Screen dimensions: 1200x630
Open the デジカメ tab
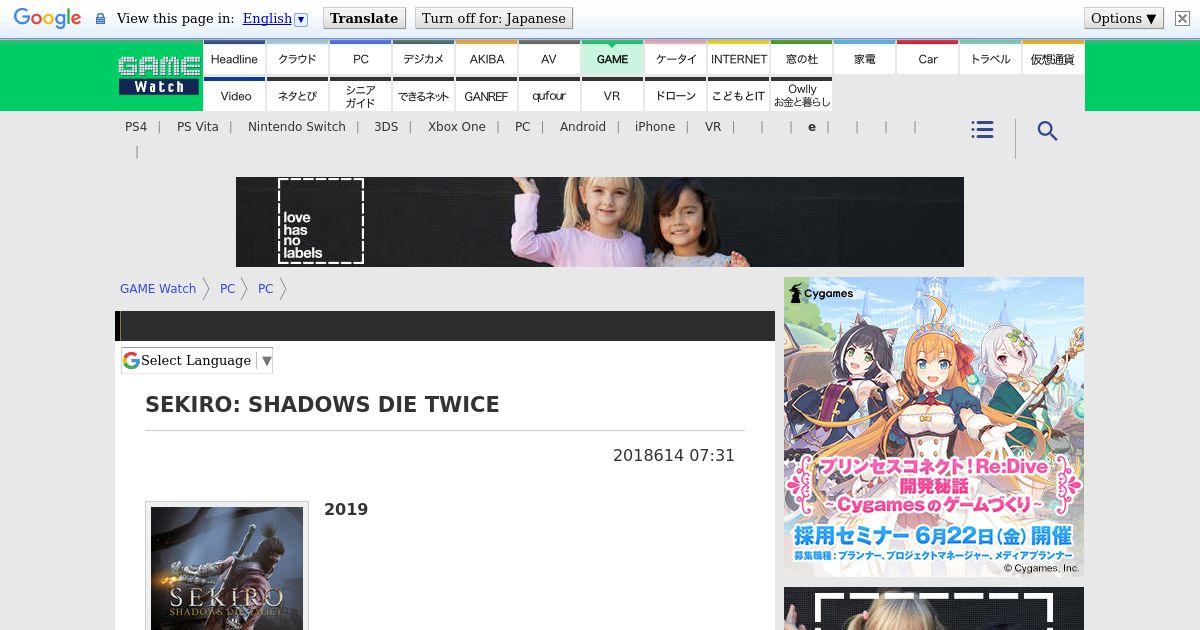click(x=423, y=58)
